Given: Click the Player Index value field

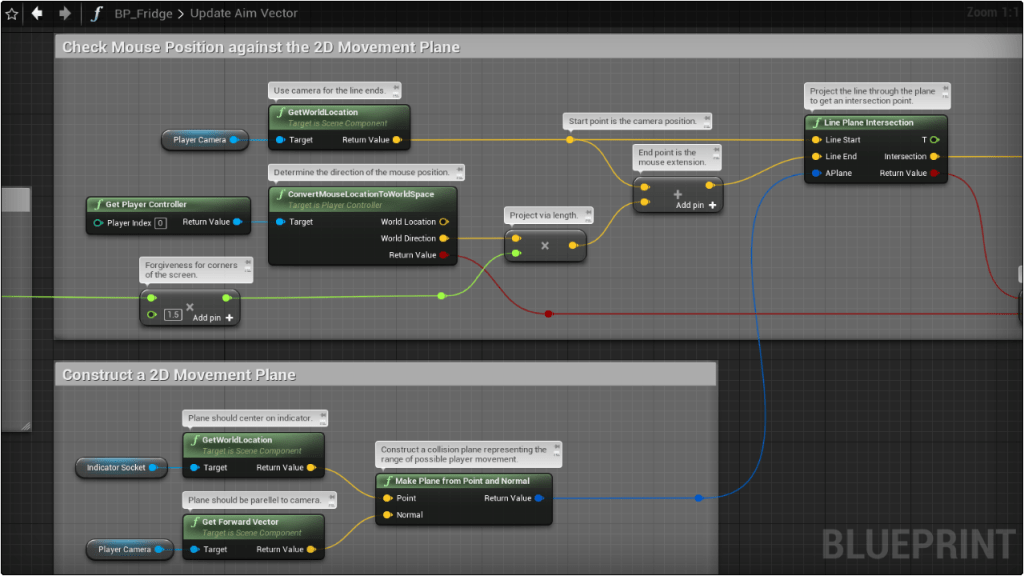Looking at the screenshot, I should [160, 223].
